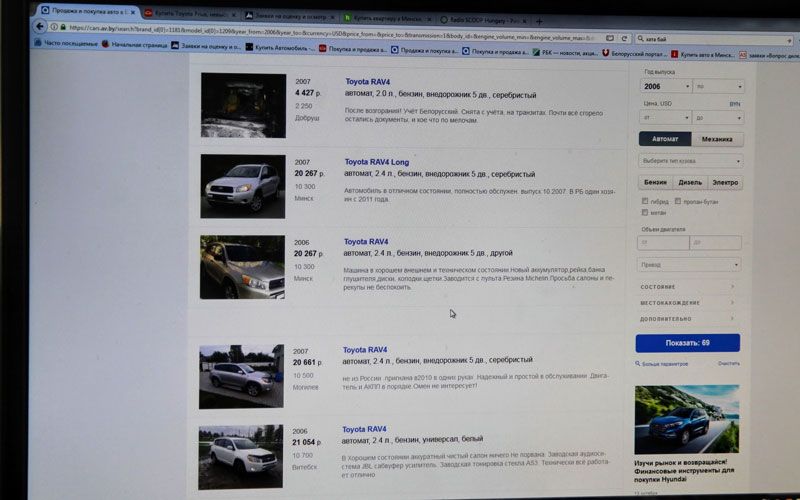
Task: Click the padlock site security icon
Action: click(x=63, y=27)
